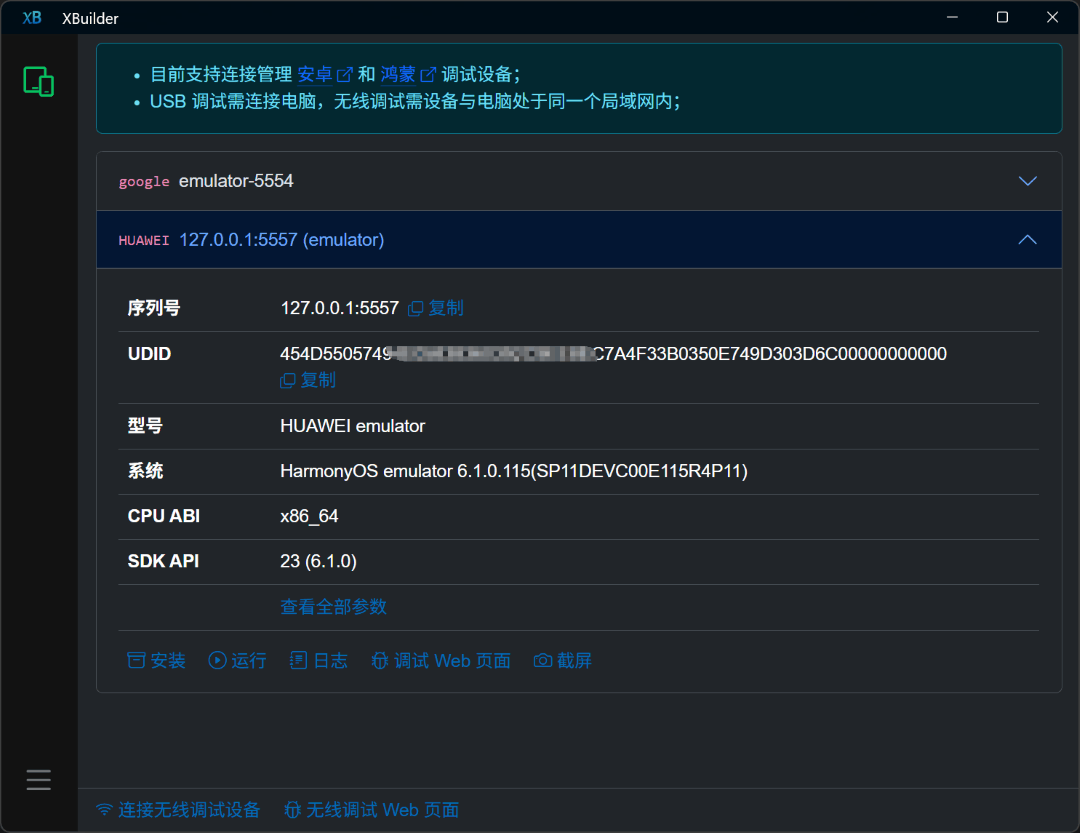
Task: Select the HUAWEI emulator model value
Action: click(x=353, y=426)
